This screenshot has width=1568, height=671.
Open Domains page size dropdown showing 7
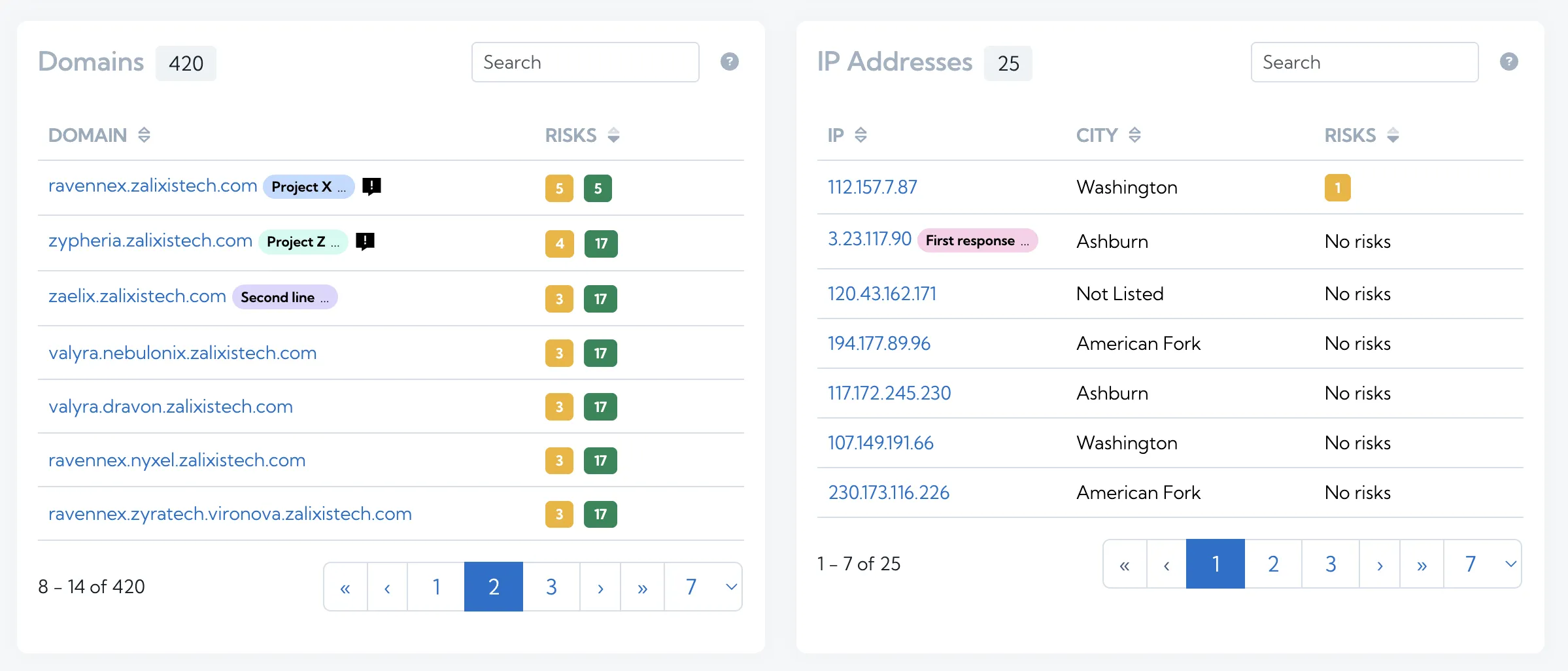click(703, 587)
